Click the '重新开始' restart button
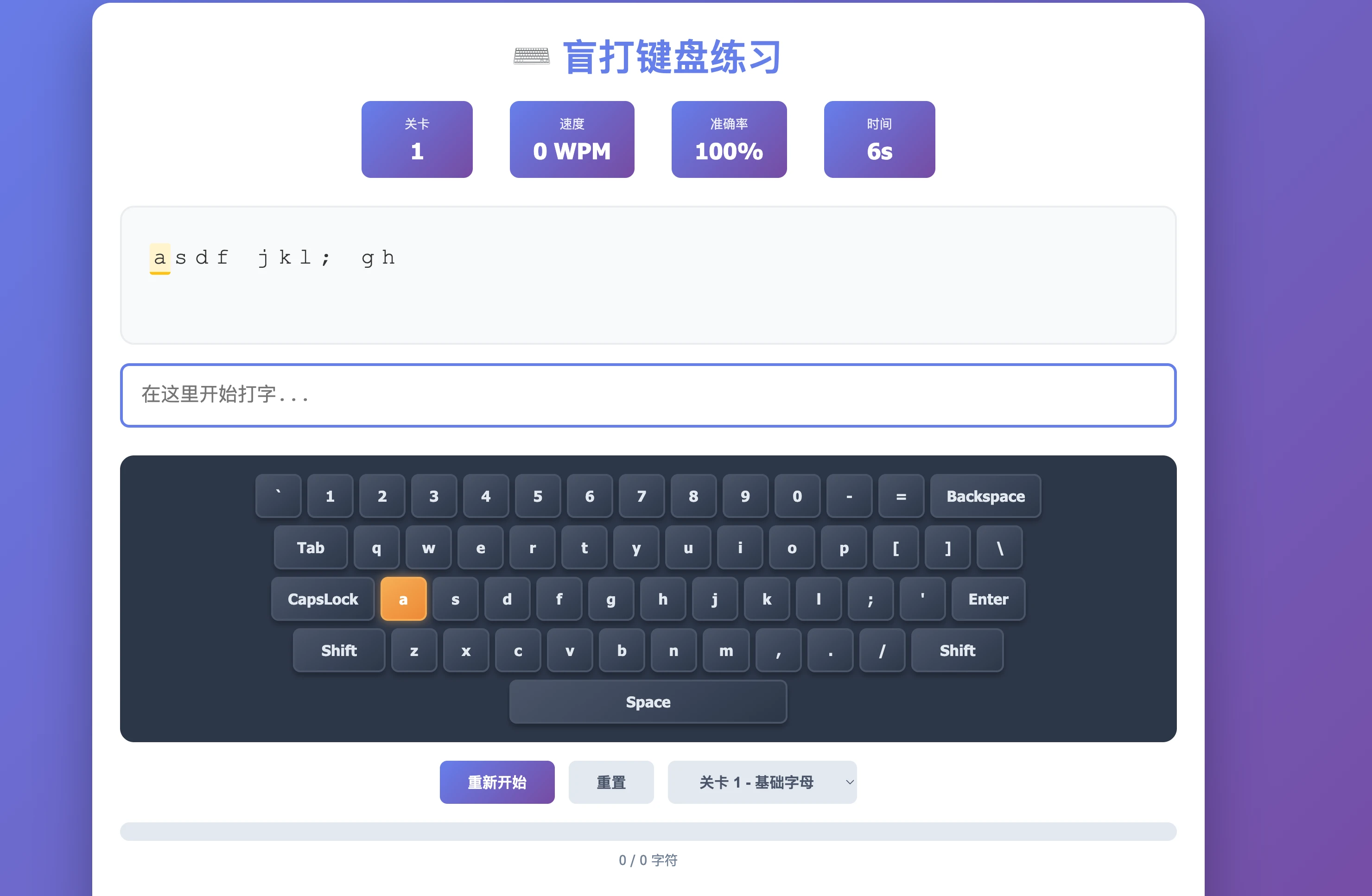The image size is (1372, 896). click(x=497, y=782)
